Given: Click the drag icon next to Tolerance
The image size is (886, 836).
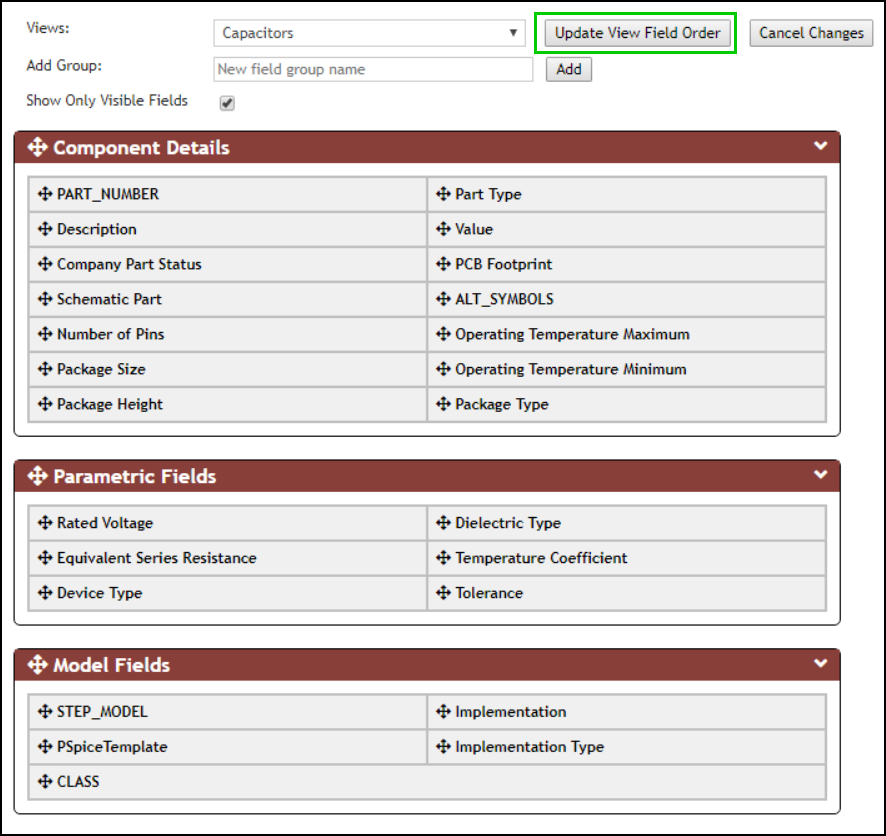Looking at the screenshot, I should click(x=443, y=593).
